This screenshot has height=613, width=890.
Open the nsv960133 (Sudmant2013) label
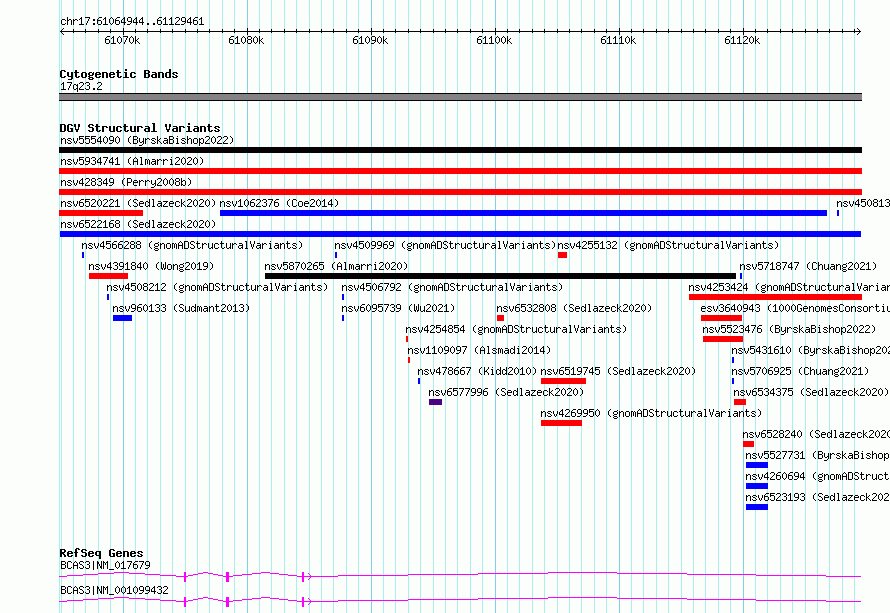click(181, 308)
